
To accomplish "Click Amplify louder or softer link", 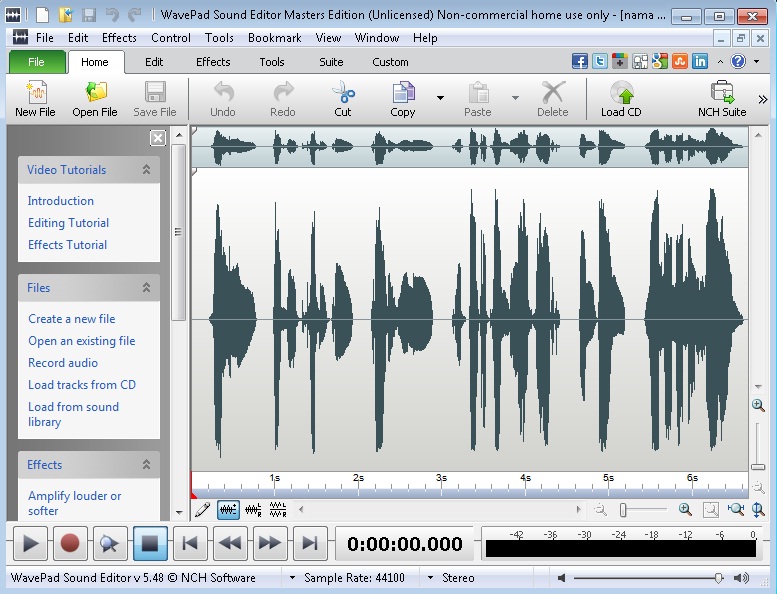I will 74,503.
